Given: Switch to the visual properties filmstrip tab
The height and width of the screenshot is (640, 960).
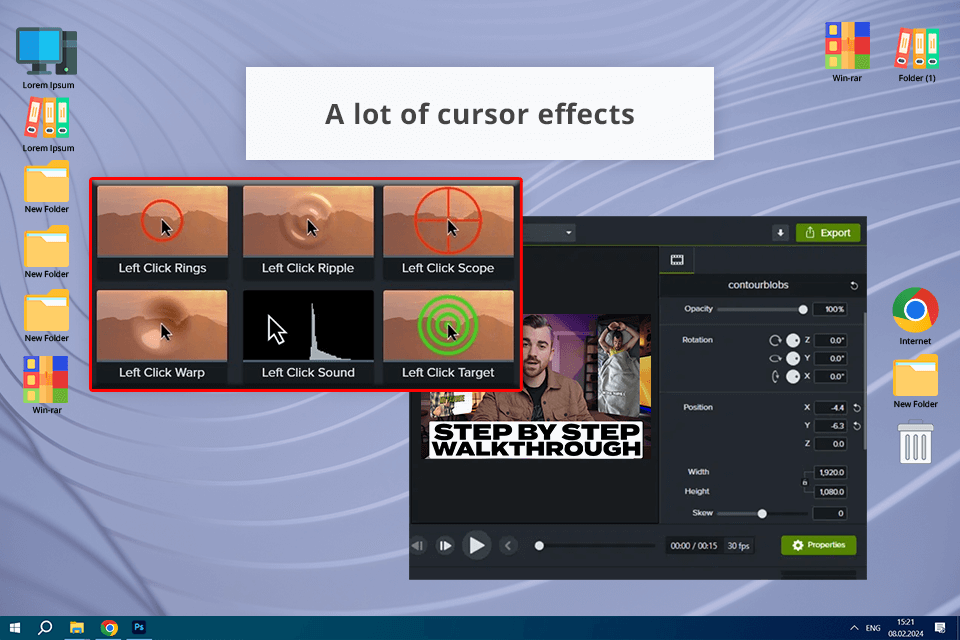Looking at the screenshot, I should coord(677,260).
